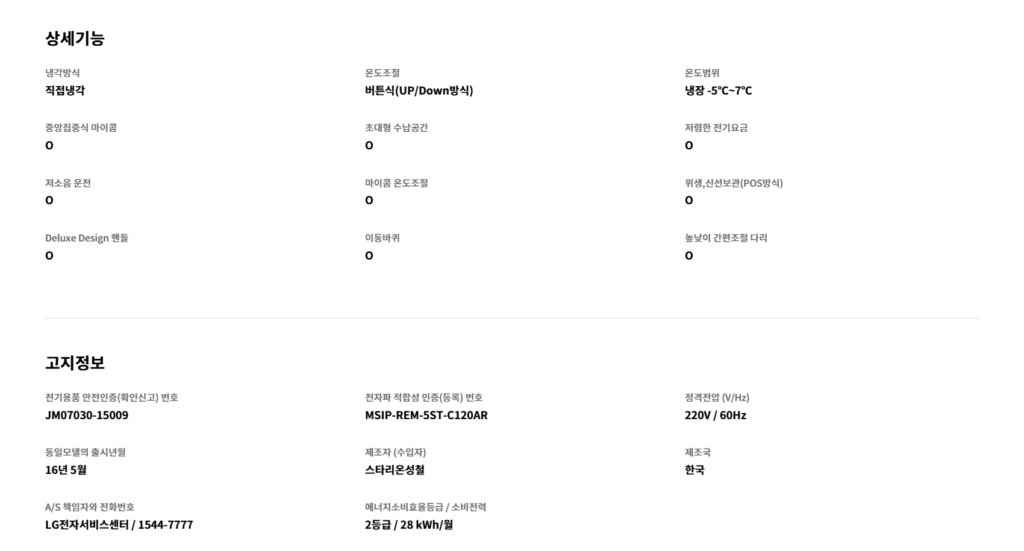Viewport: 1024px width, 551px height.
Task: Click the 2등급 / 28 kWh/월 energy rating value
Action: pyautogui.click(x=409, y=525)
